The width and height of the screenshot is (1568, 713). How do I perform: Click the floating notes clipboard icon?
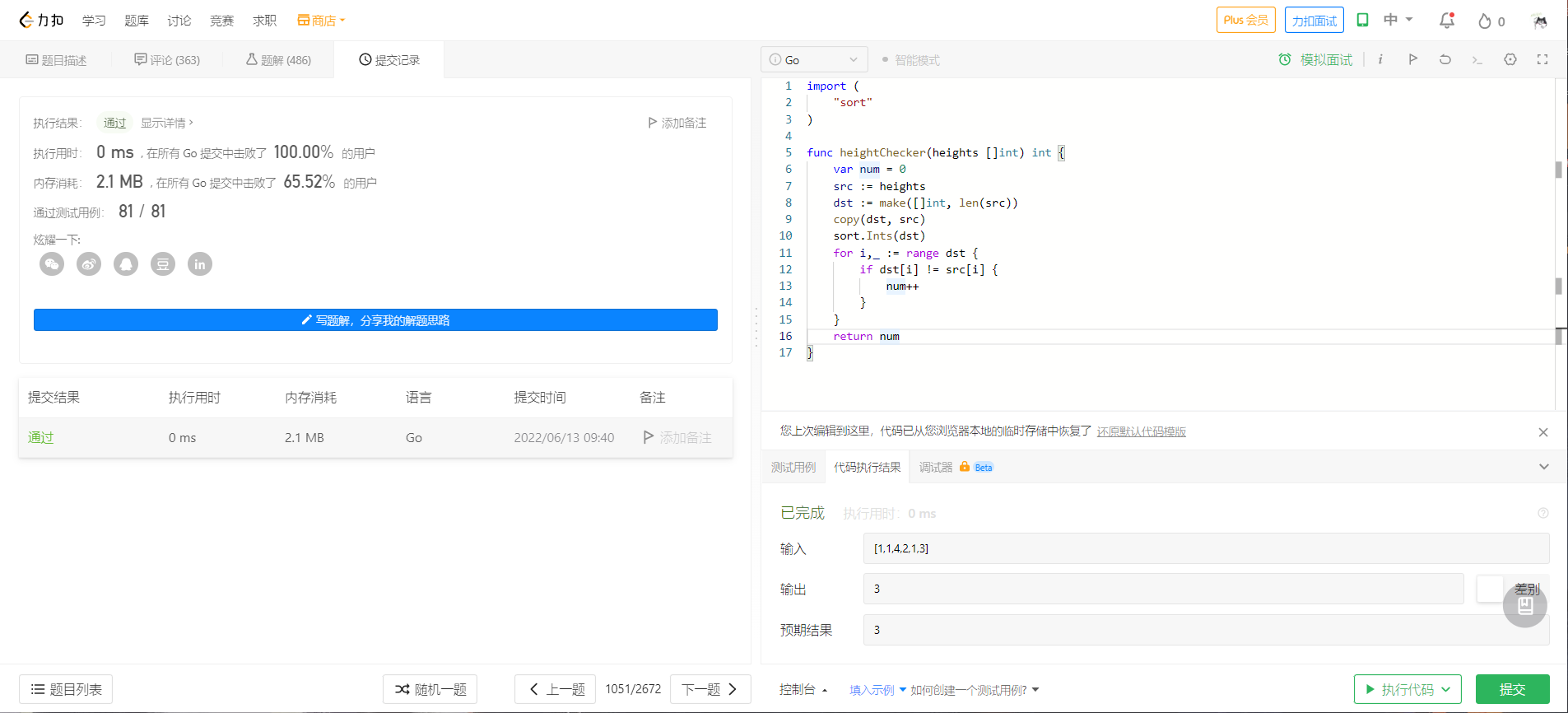click(1524, 606)
